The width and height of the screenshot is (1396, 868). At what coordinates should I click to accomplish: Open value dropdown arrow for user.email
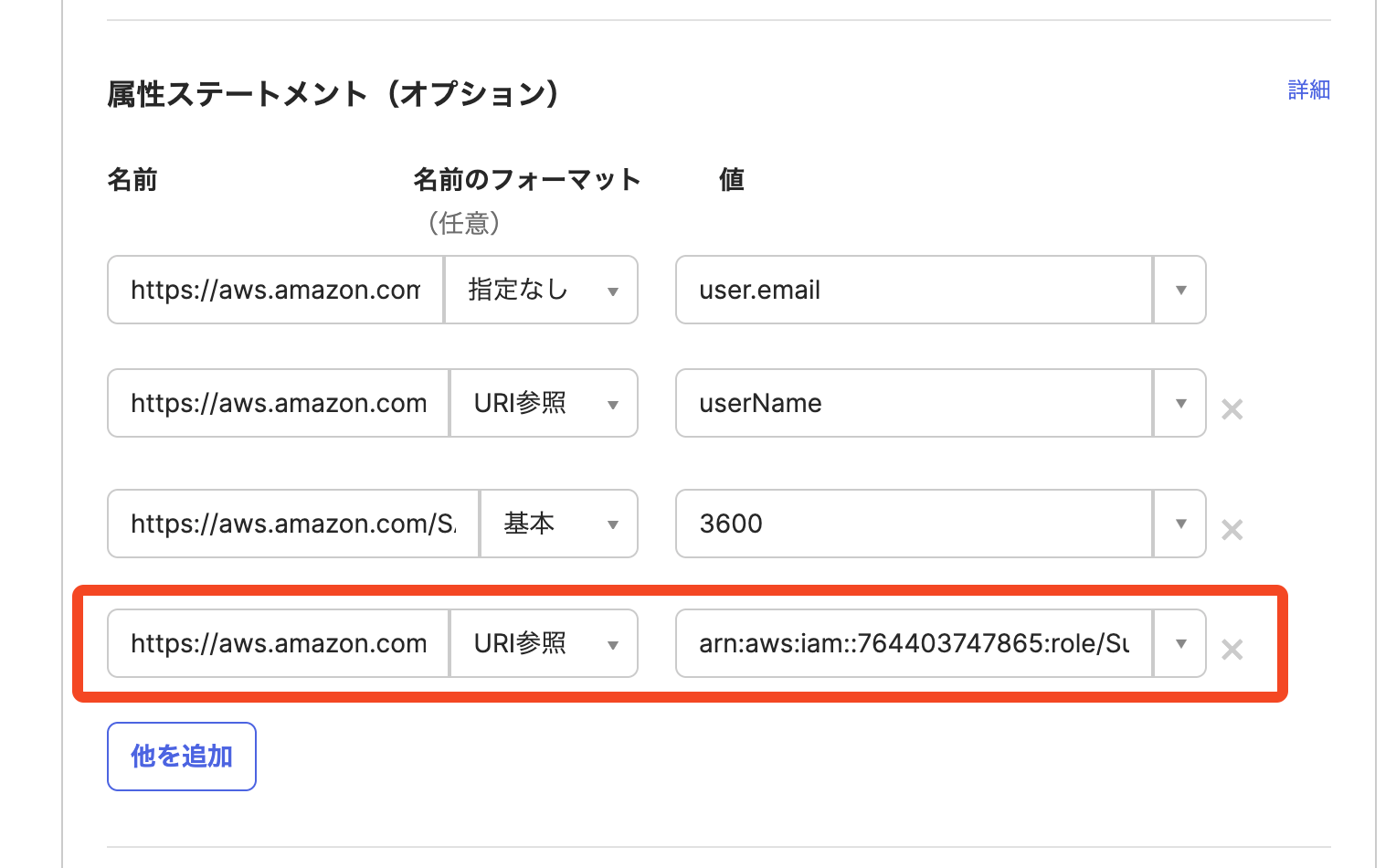(1180, 290)
